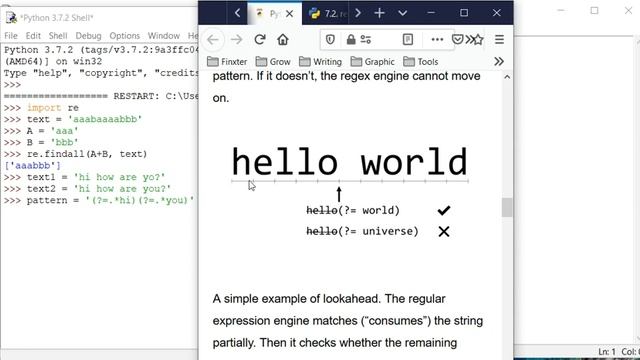The width and height of the screenshot is (640, 360).
Task: Go back in browser history
Action: (x=213, y=40)
